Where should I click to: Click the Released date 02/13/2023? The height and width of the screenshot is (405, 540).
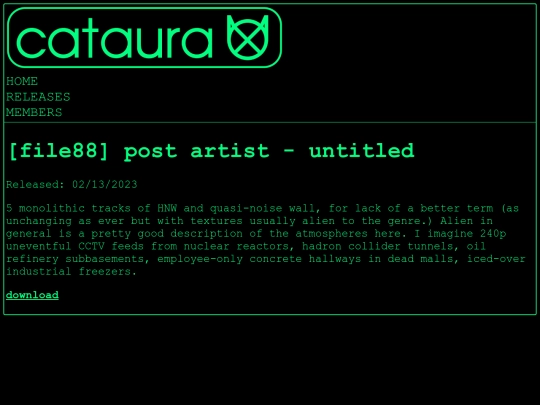pyautogui.click(x=105, y=185)
